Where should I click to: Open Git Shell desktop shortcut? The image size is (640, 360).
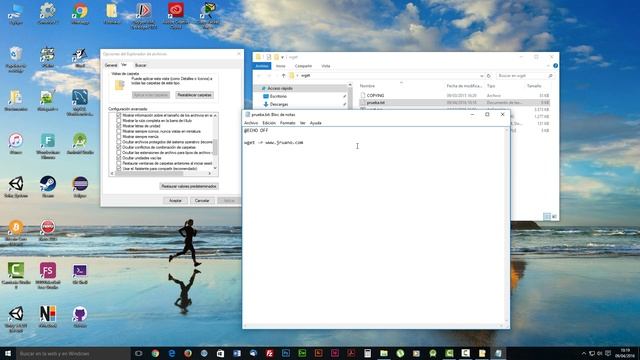(x=80, y=273)
